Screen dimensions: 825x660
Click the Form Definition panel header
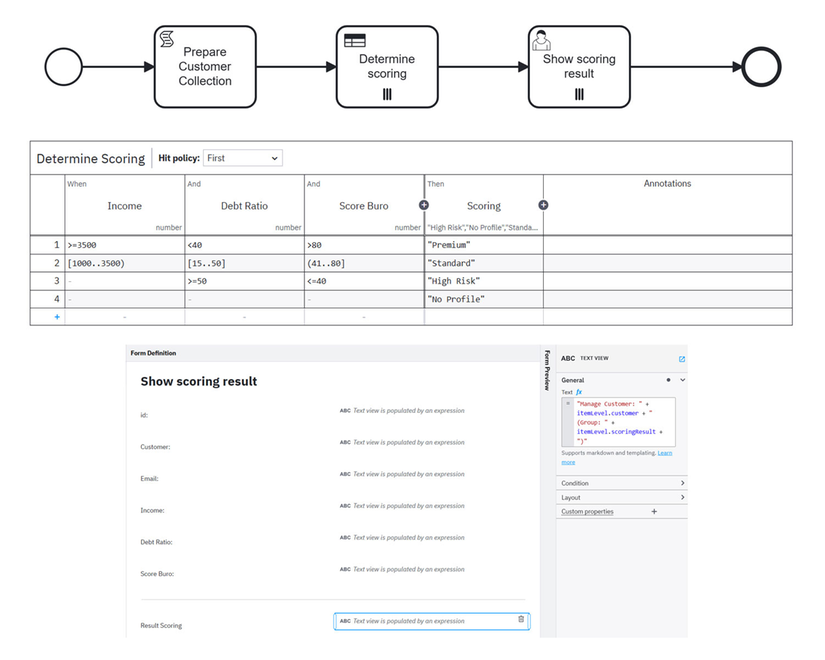coord(333,353)
